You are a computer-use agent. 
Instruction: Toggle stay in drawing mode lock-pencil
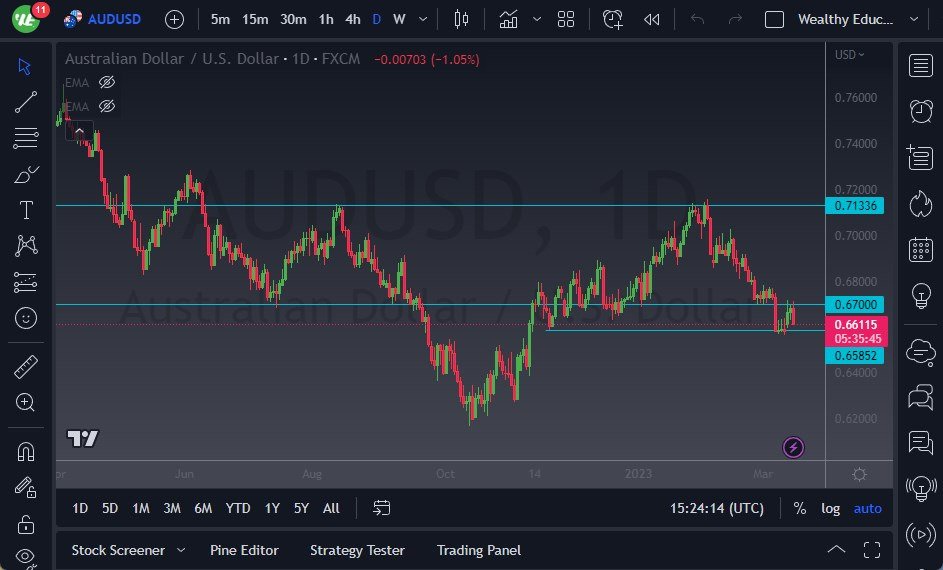(x=25, y=488)
